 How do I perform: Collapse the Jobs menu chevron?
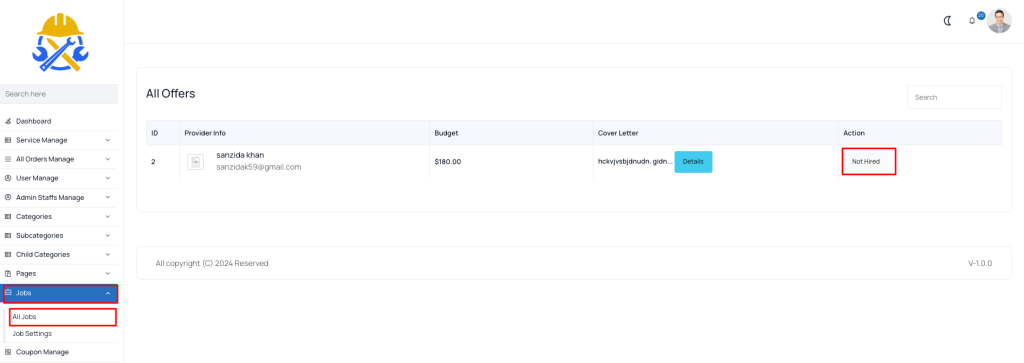click(108, 293)
